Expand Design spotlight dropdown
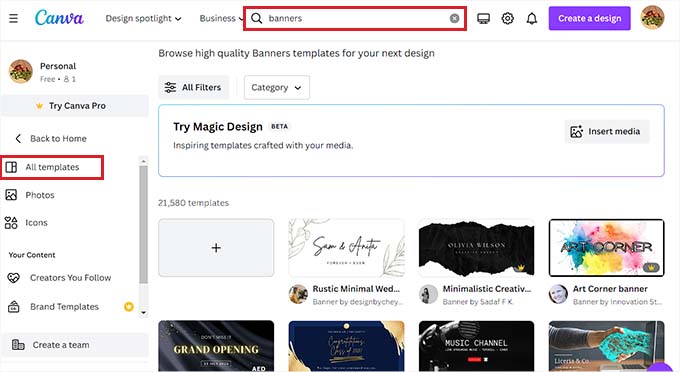The height and width of the screenshot is (372, 680). pyautogui.click(x=144, y=19)
